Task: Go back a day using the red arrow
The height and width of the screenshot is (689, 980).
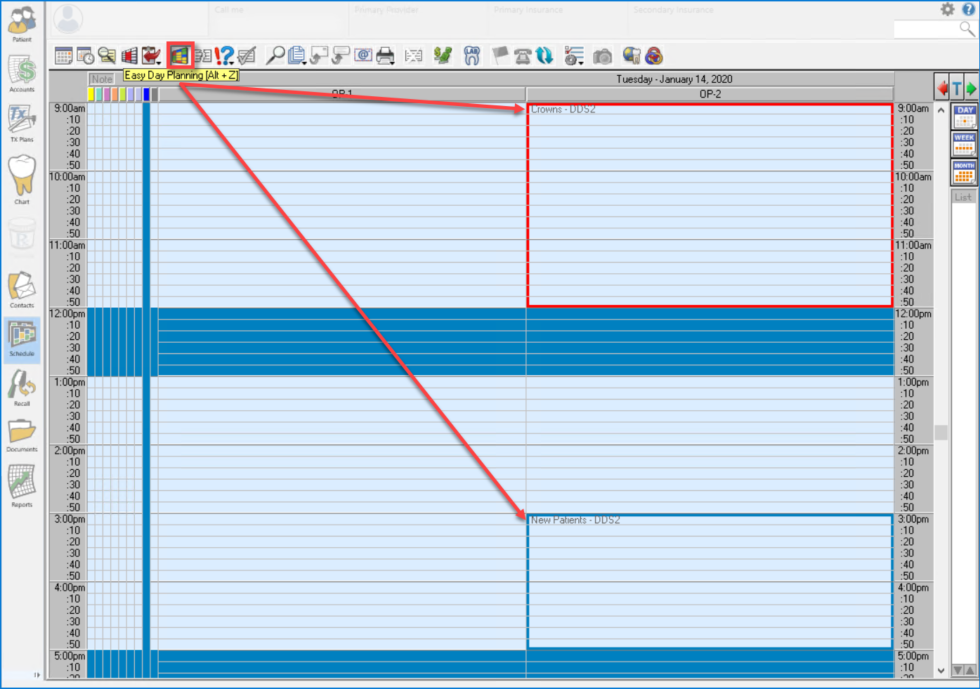Action: (x=942, y=87)
